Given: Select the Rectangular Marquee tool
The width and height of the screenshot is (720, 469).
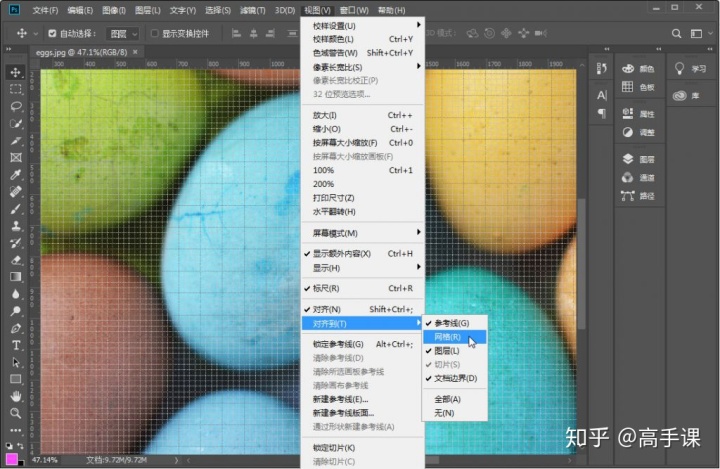Looking at the screenshot, I should pos(16,89).
